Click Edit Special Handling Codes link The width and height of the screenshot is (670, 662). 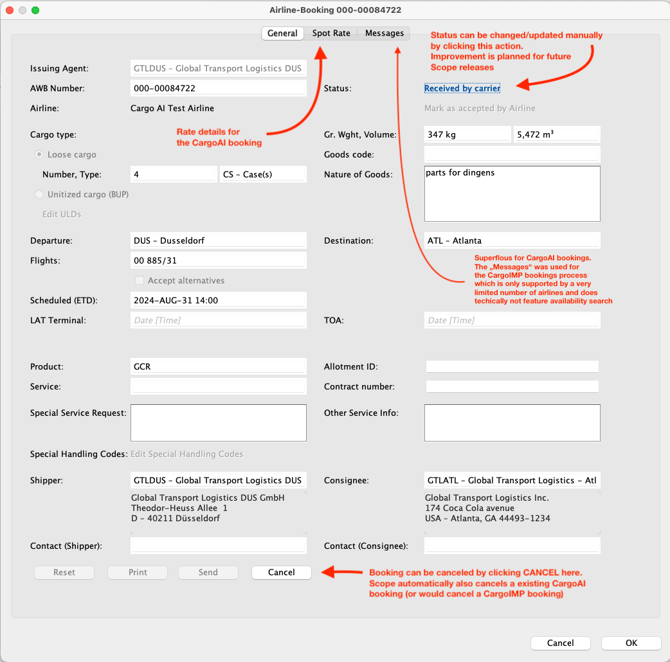187,454
